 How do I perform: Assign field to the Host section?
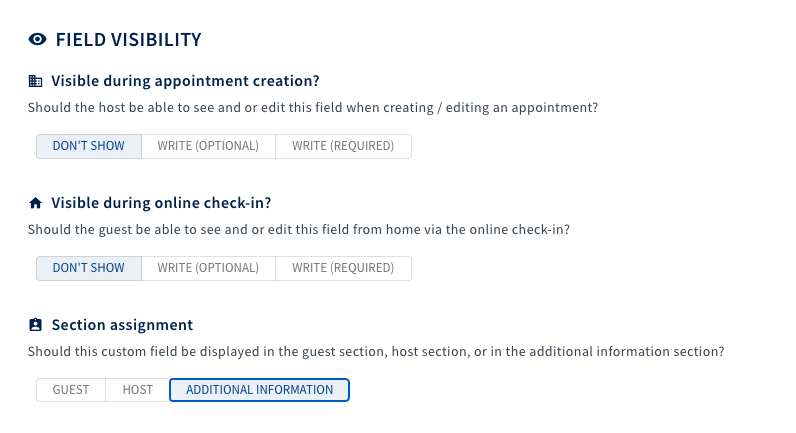click(138, 390)
